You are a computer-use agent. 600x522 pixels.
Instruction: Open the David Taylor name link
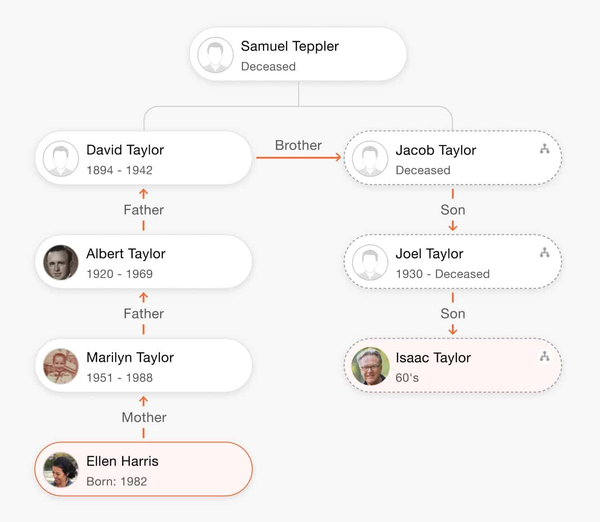click(125, 150)
